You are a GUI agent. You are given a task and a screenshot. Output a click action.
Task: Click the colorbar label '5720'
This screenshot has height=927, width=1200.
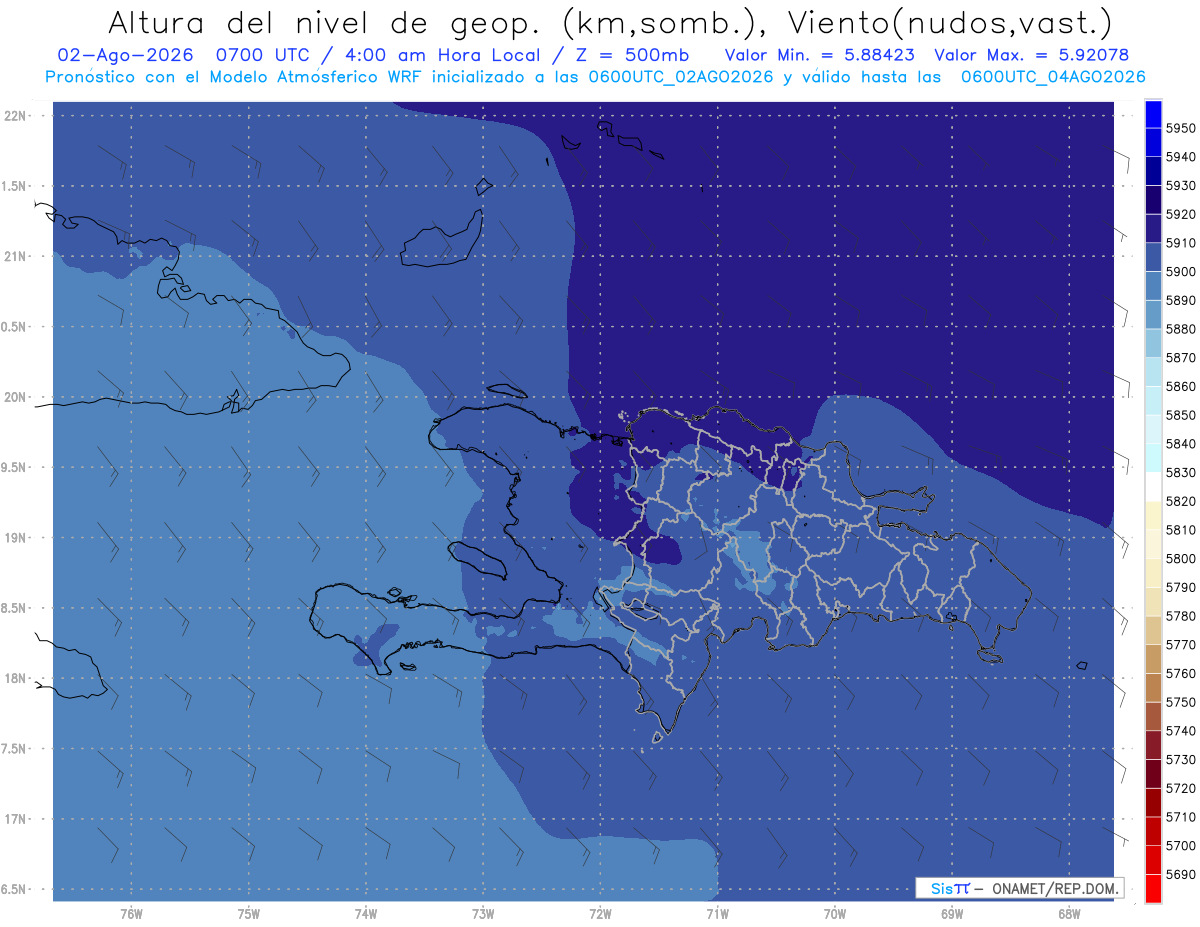coord(1180,788)
